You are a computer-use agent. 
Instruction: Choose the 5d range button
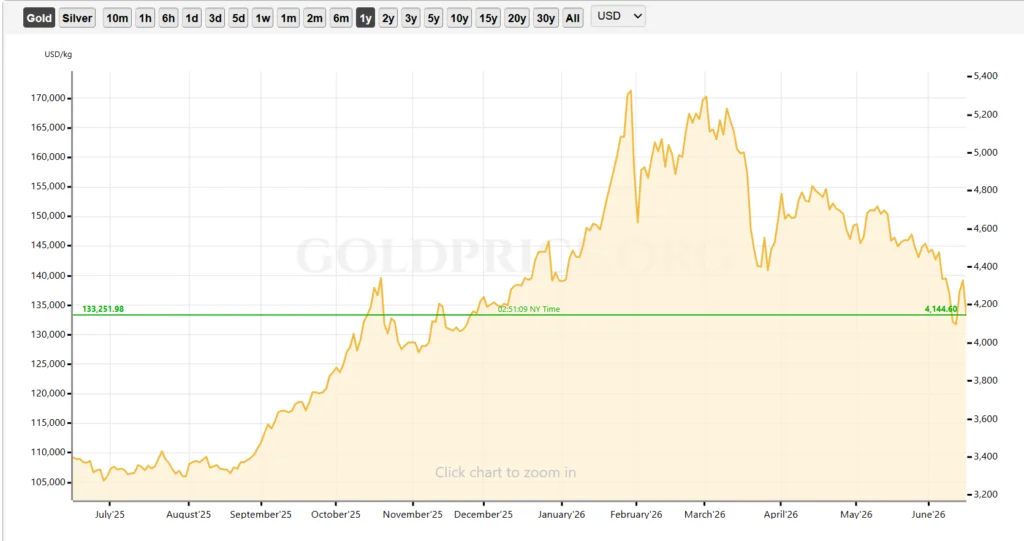[238, 18]
